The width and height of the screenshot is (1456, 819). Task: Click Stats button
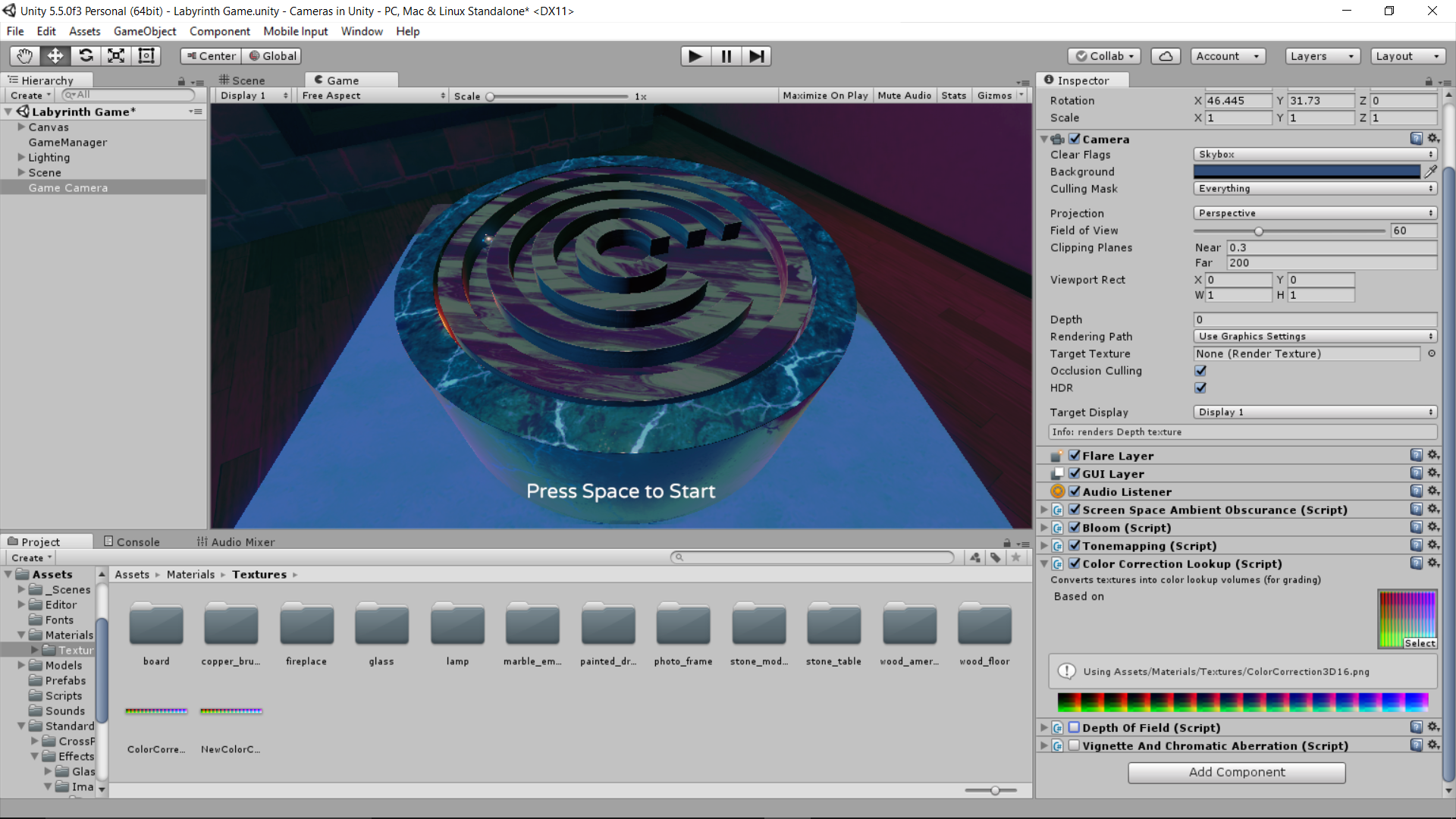(954, 96)
